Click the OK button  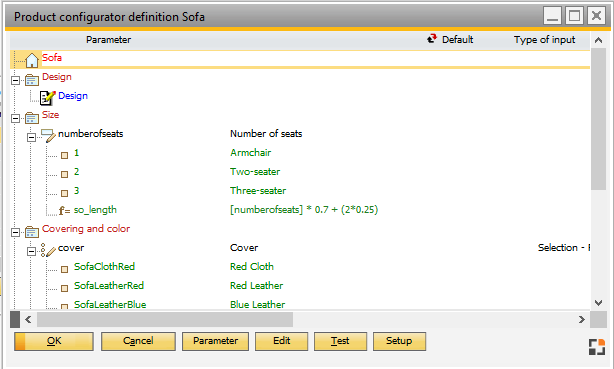pos(54,341)
